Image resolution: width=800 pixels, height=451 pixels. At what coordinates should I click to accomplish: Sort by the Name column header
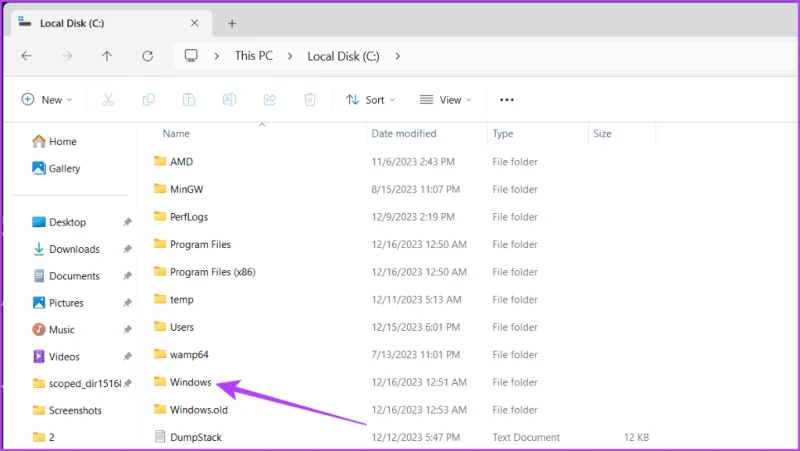(x=176, y=134)
